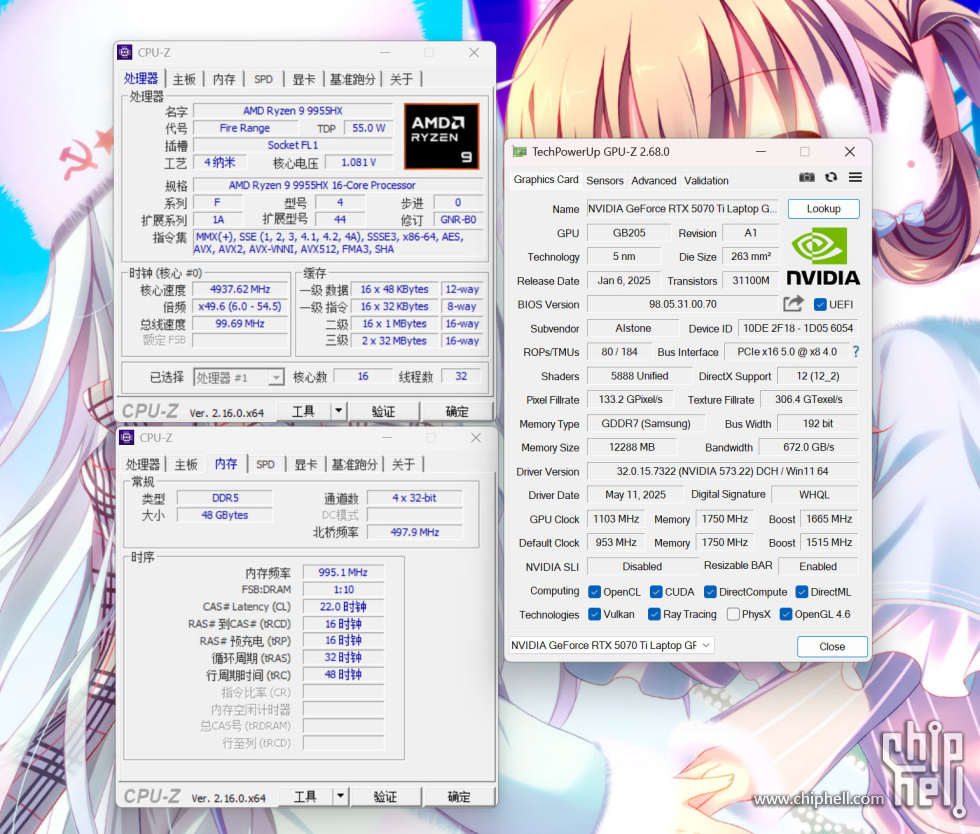
Task: Click the BIOS Version field 98.05.31.00.70
Action: (682, 304)
